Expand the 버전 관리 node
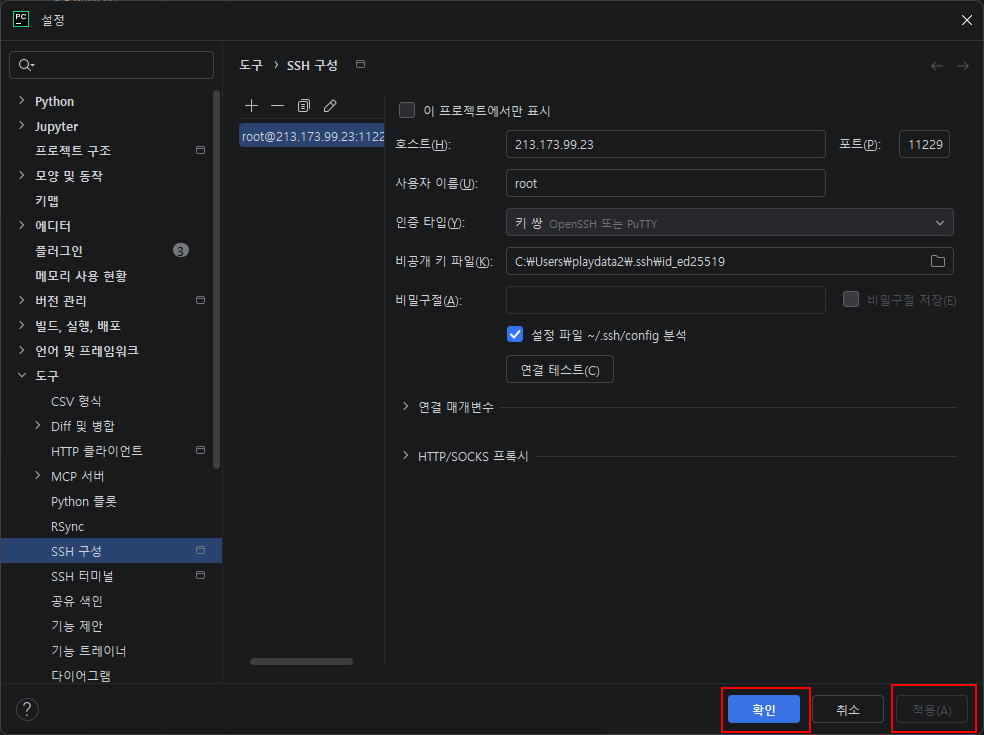984x735 pixels. [22, 300]
